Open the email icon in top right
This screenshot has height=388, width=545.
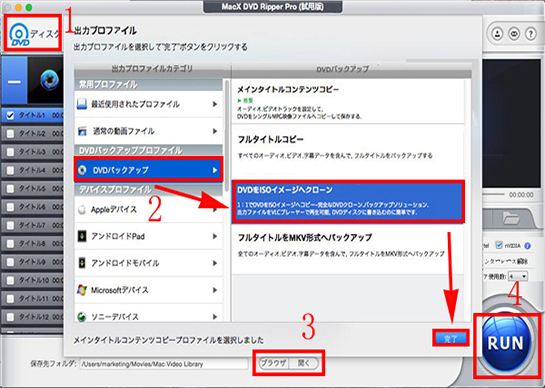pos(514,34)
